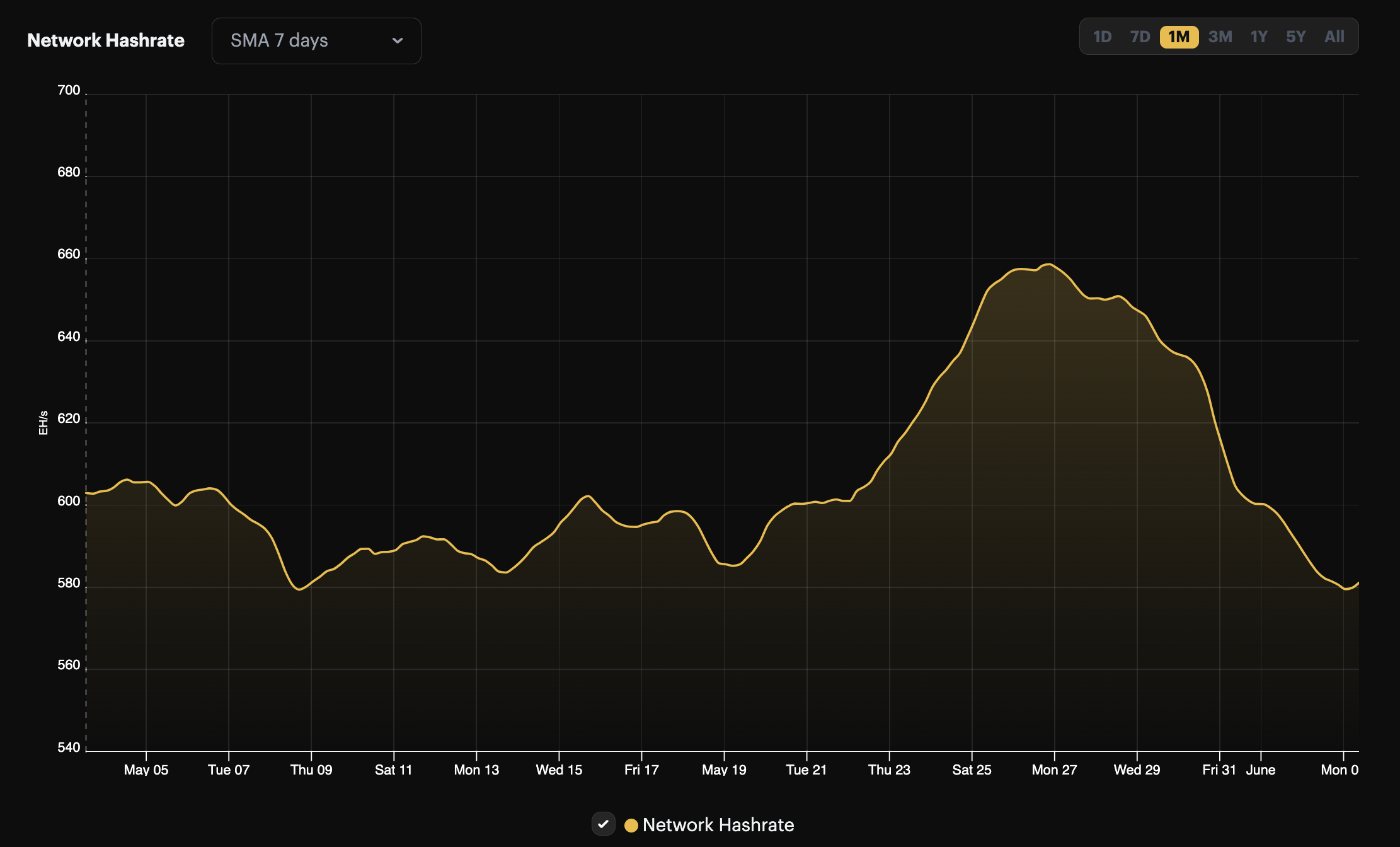Click the yellow Network Hashrate legend dot
1400x847 pixels.
click(x=631, y=824)
